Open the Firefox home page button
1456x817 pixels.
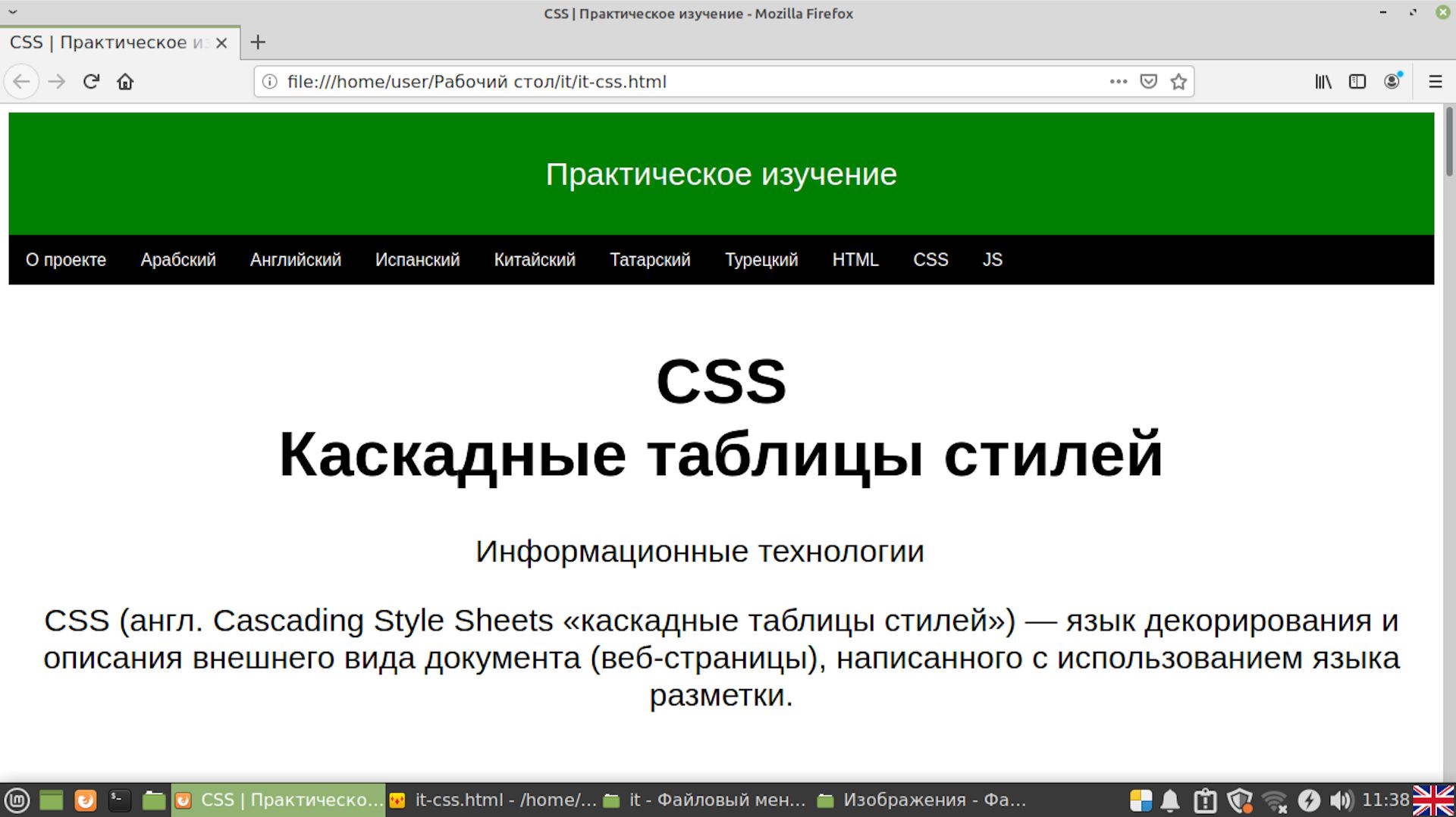pyautogui.click(x=125, y=81)
